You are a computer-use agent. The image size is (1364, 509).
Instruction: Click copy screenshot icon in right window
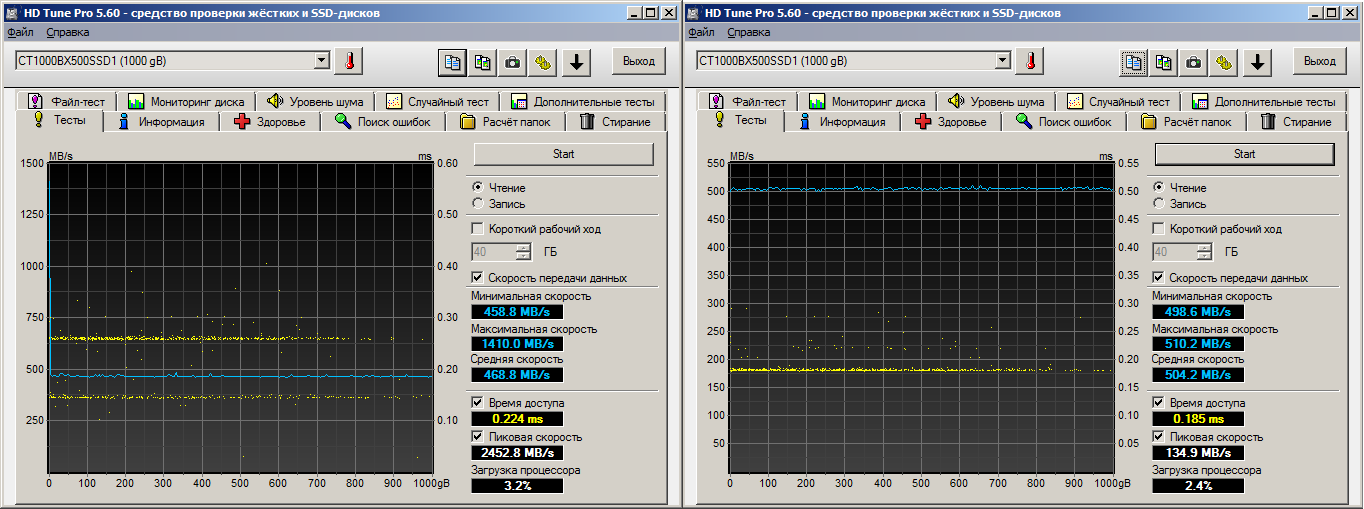click(1164, 62)
